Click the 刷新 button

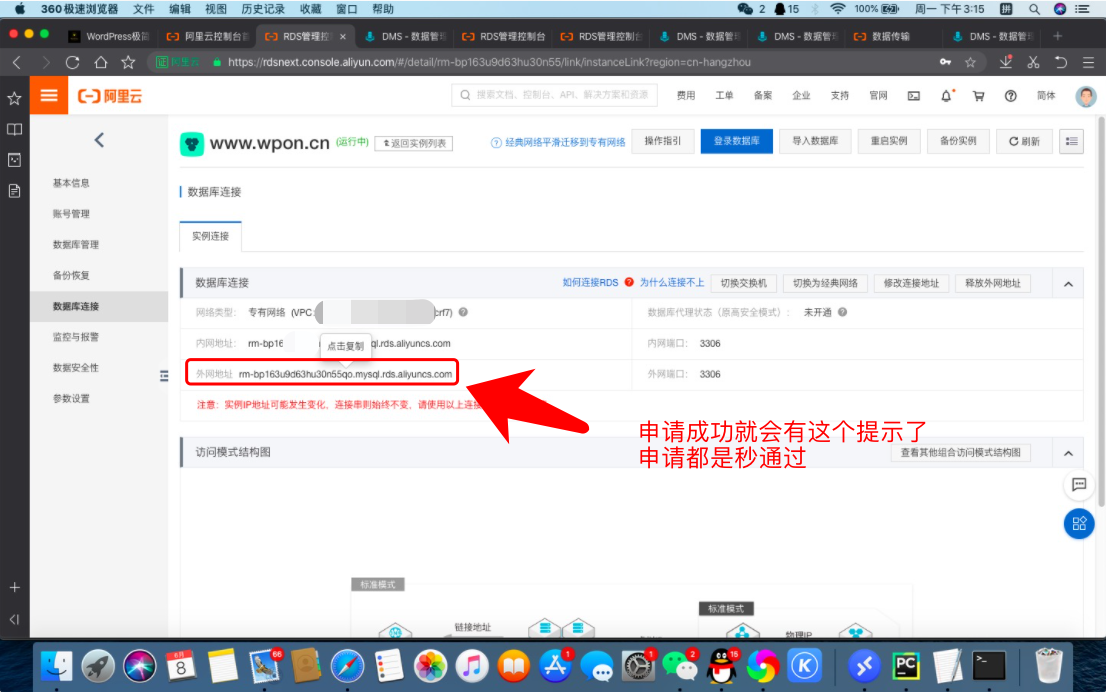click(x=1024, y=141)
